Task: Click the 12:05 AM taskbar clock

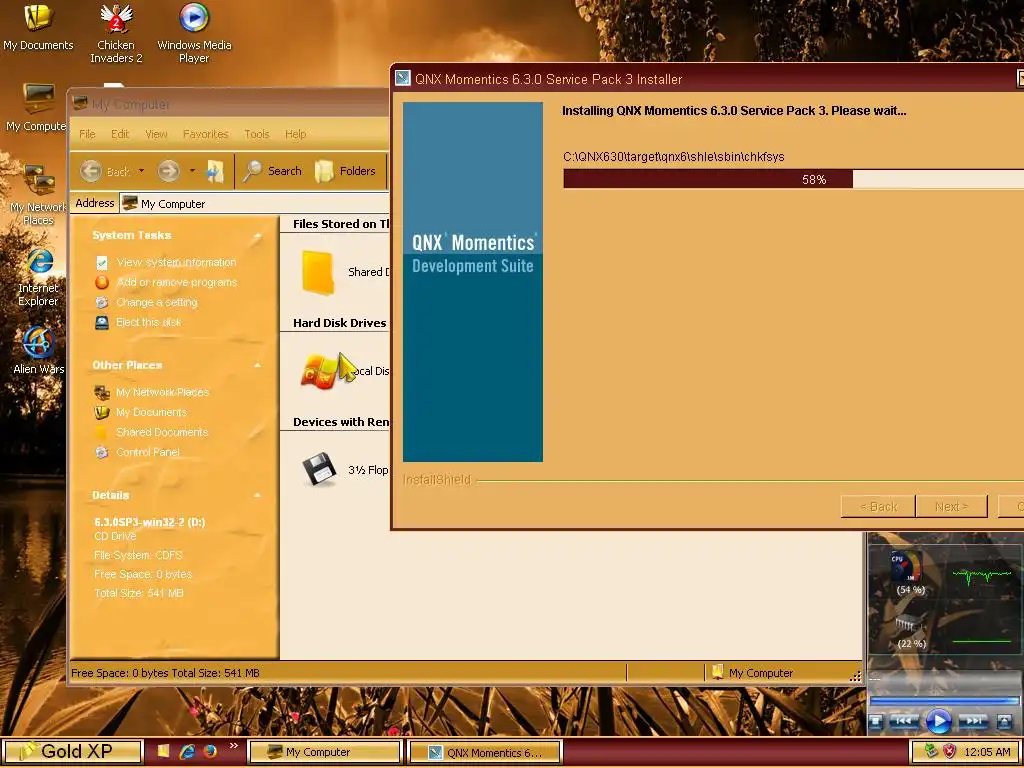Action: 987,752
